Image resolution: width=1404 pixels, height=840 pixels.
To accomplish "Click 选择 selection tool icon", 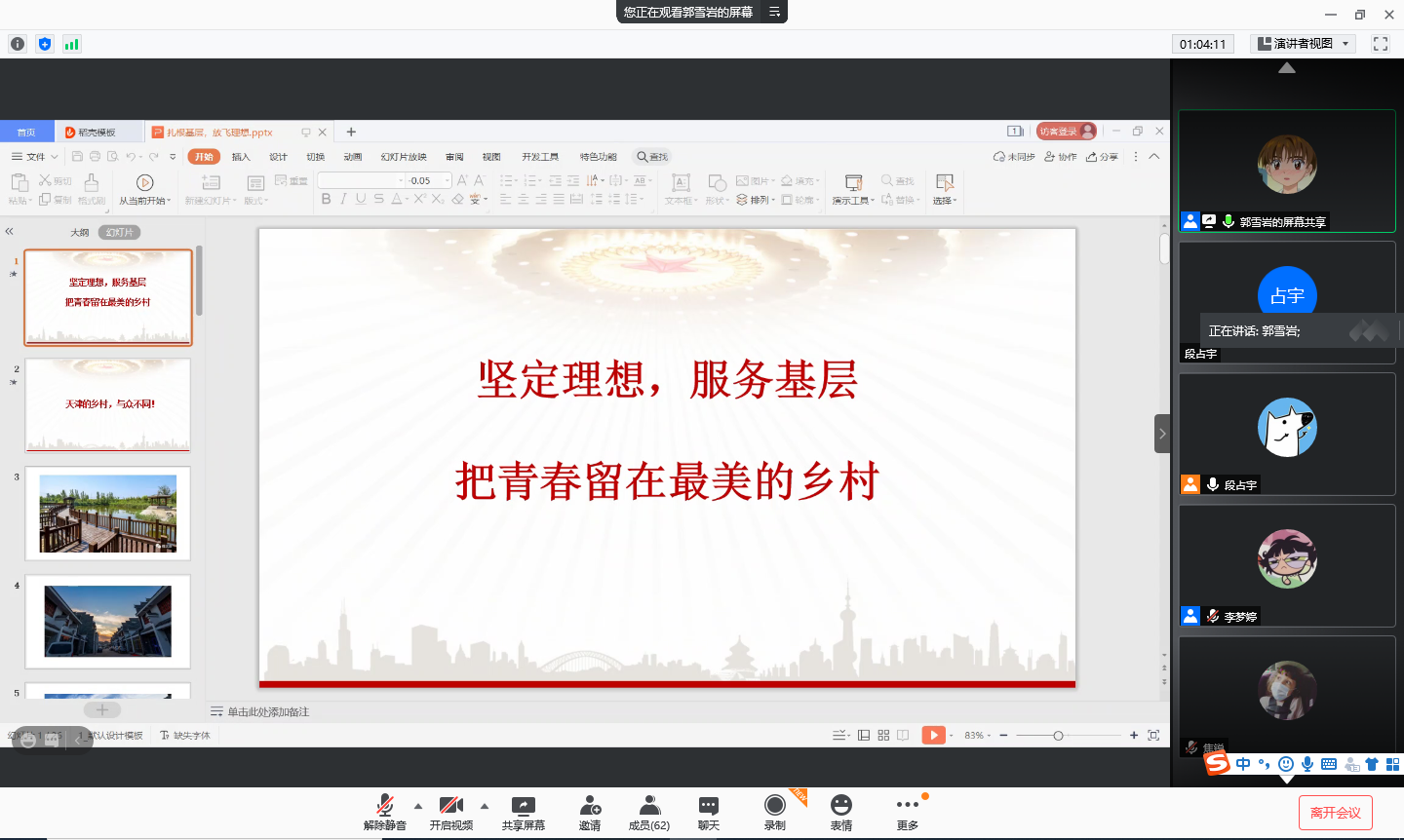I will (944, 182).
